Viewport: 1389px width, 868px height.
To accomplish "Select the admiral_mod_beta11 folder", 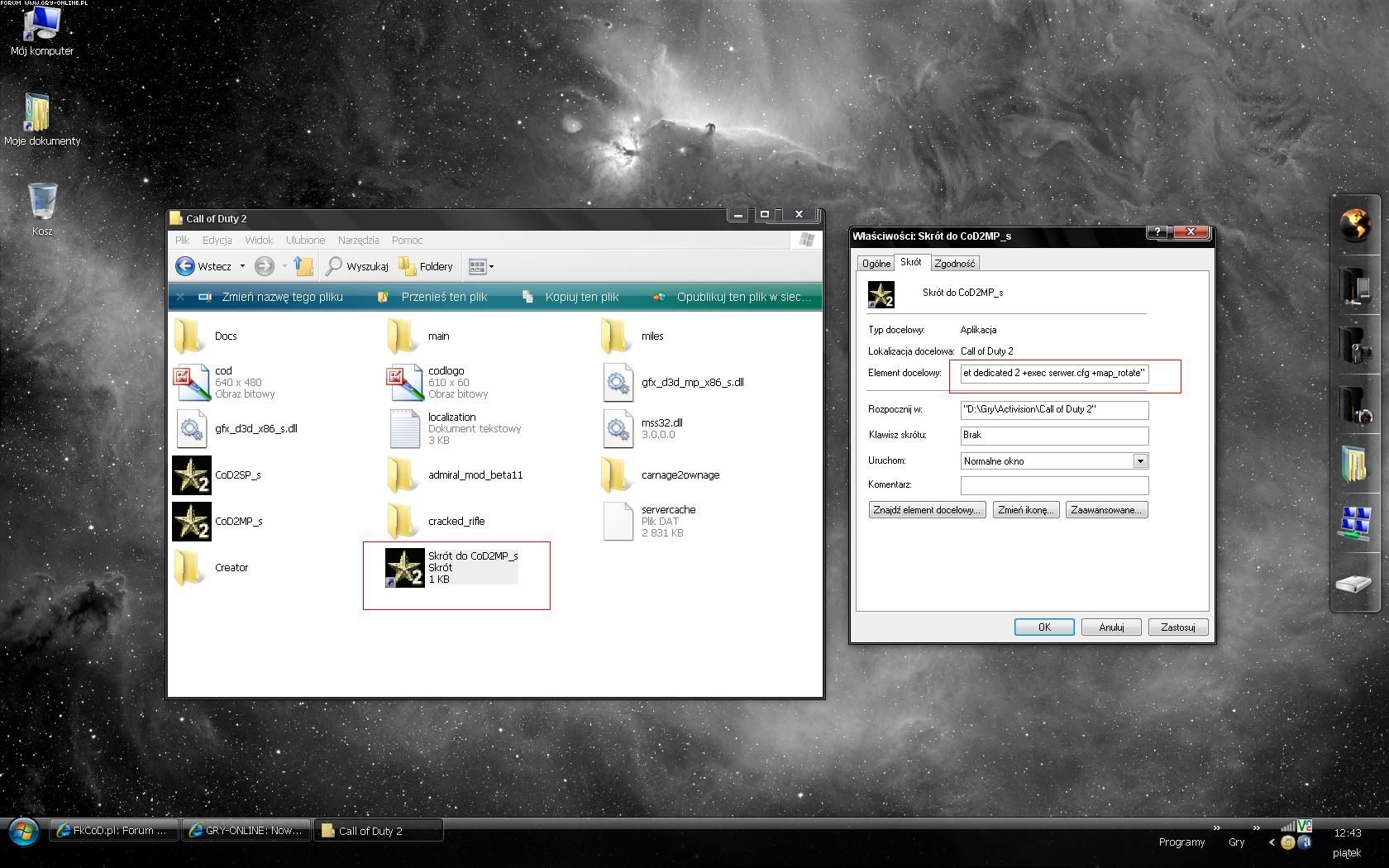I will (455, 475).
